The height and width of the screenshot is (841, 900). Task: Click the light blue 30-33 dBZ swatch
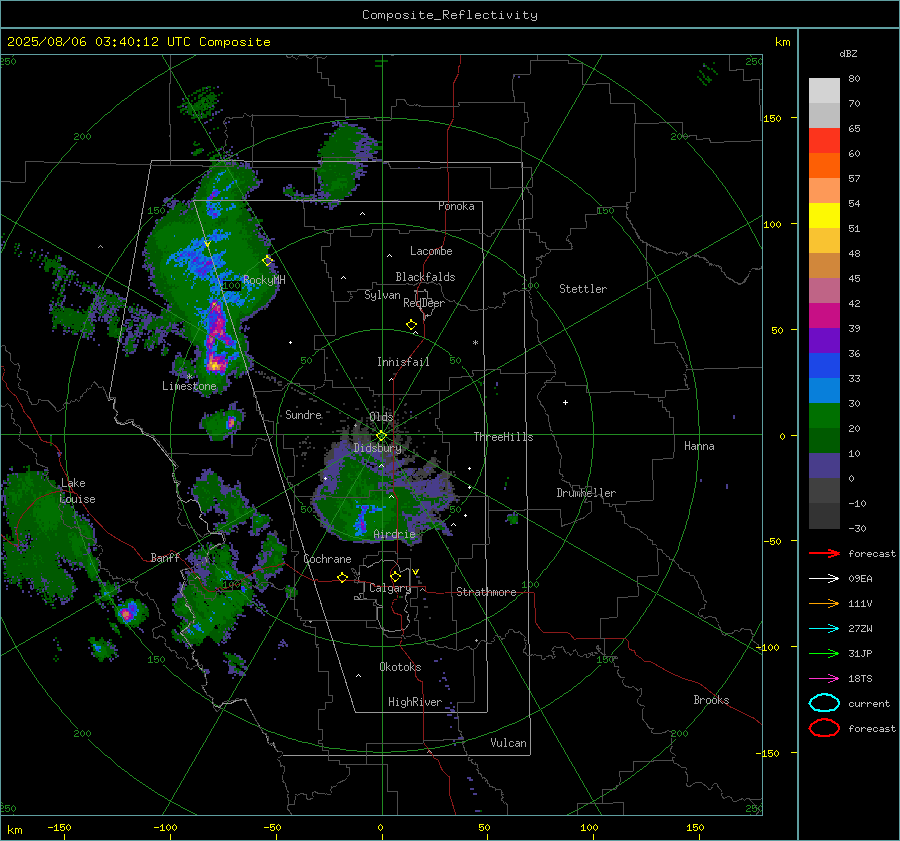(824, 390)
